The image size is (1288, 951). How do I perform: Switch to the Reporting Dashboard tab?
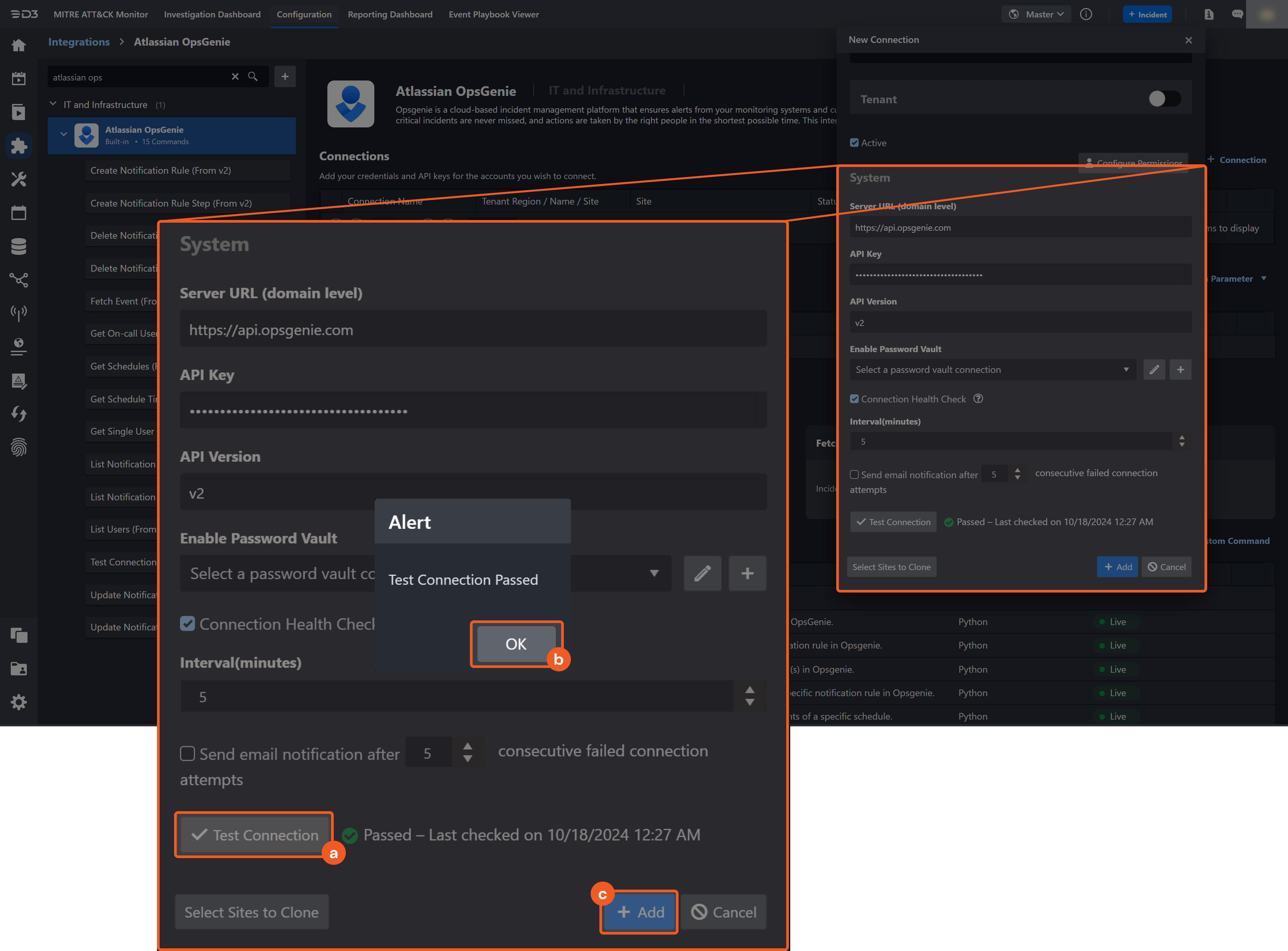coord(390,14)
